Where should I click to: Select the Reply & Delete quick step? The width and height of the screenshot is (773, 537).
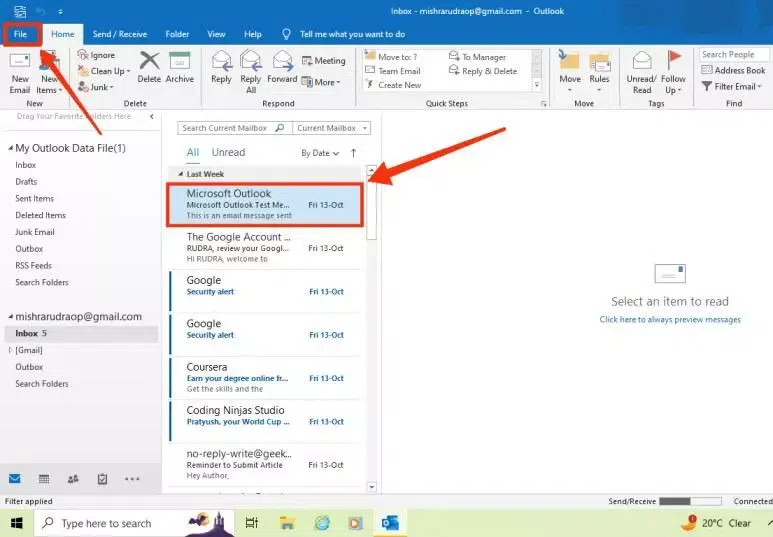483,71
